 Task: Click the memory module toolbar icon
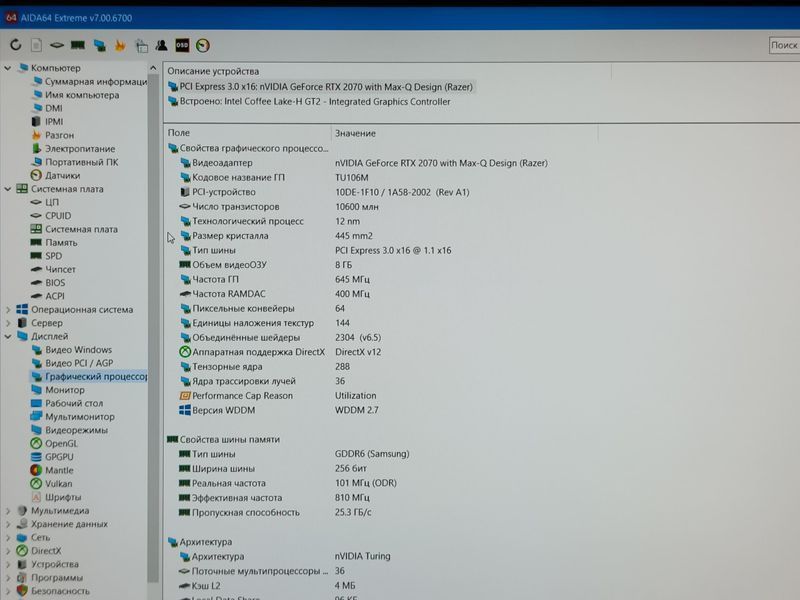pyautogui.click(x=78, y=45)
